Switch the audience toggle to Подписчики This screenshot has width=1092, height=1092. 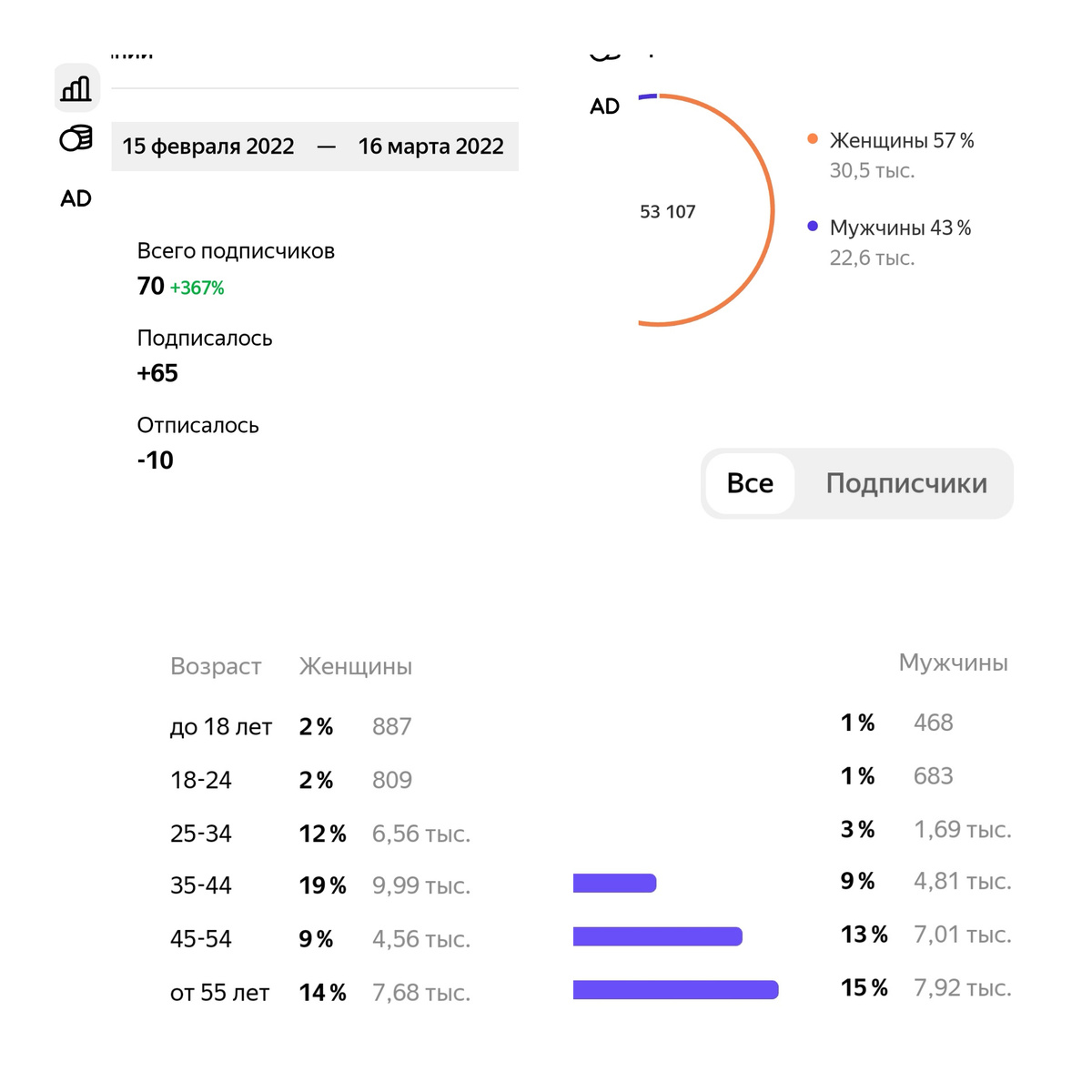point(906,483)
